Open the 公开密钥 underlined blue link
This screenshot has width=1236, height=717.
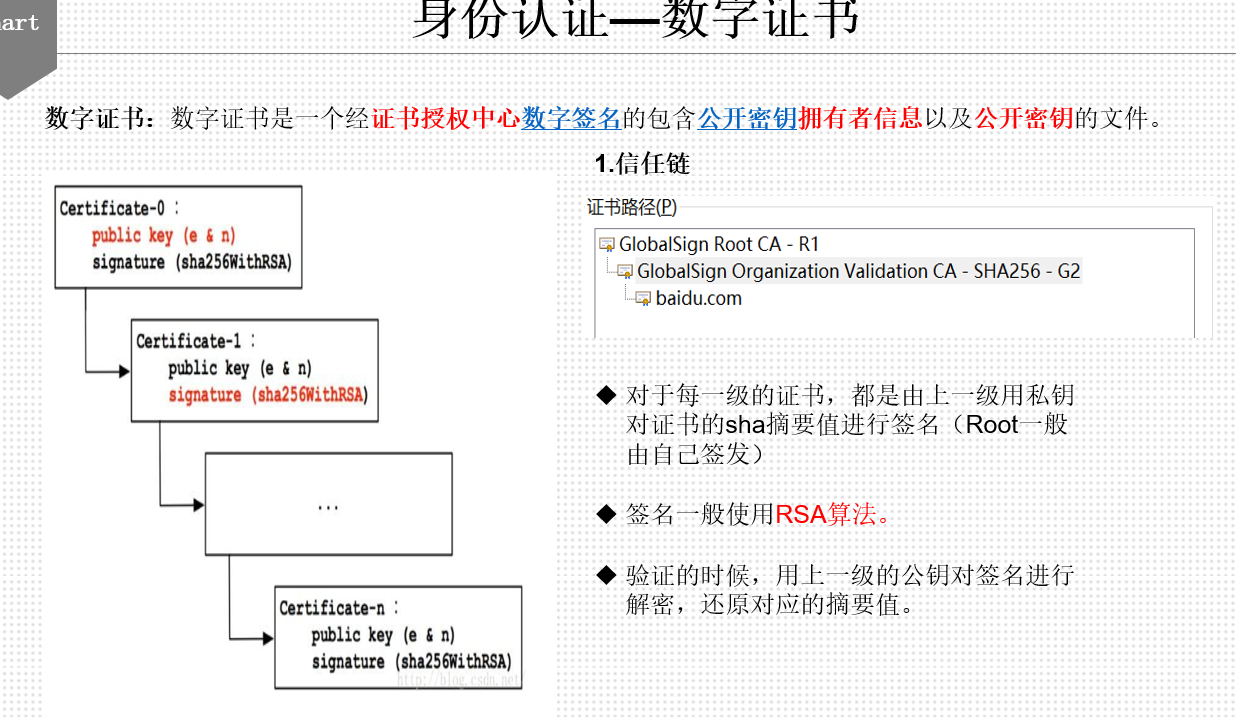point(747,119)
